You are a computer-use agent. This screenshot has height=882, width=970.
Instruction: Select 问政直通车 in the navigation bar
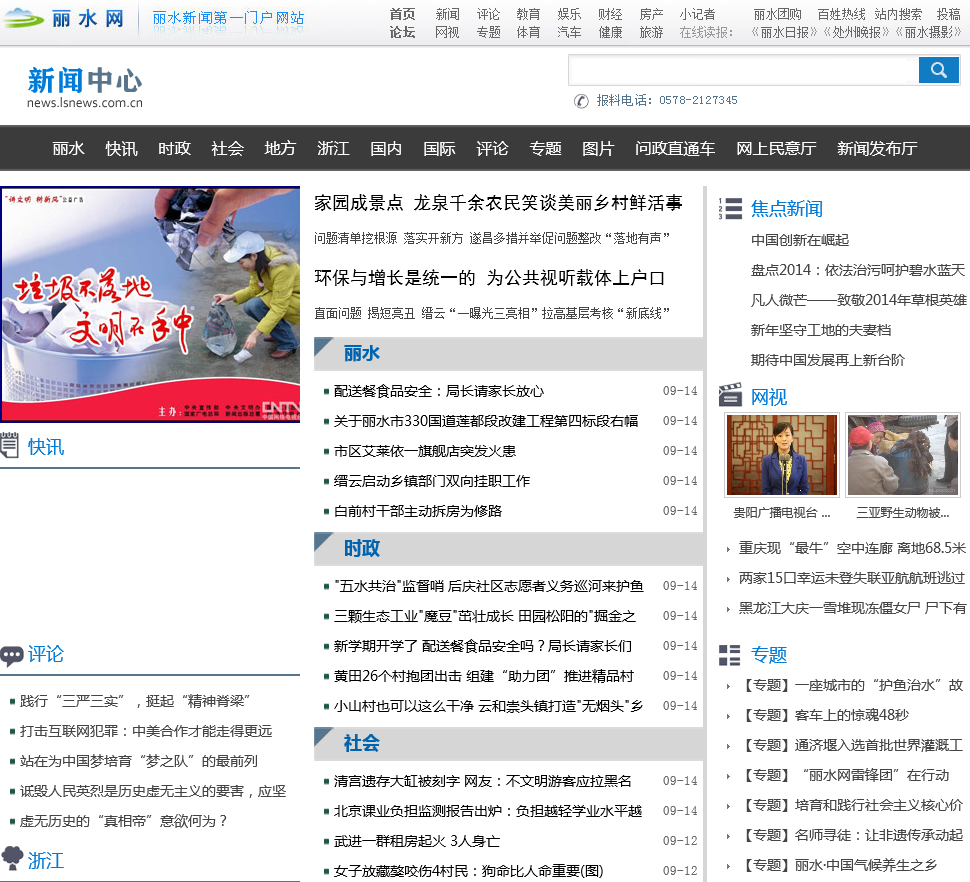pos(675,148)
